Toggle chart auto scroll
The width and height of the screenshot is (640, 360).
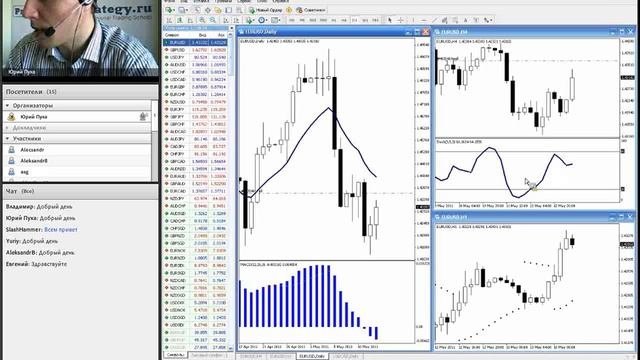tap(226, 20)
